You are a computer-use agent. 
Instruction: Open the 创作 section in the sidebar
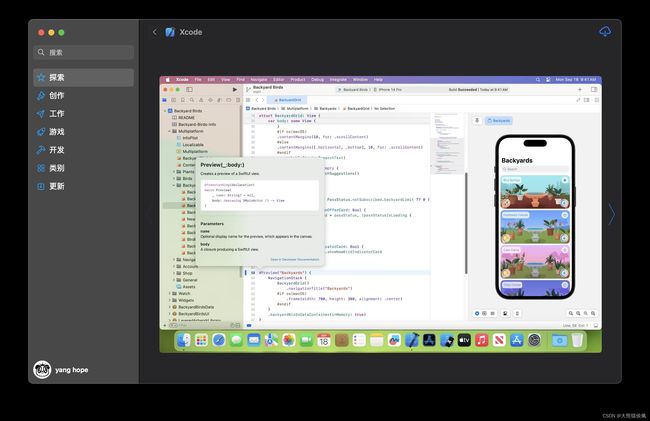click(x=83, y=96)
